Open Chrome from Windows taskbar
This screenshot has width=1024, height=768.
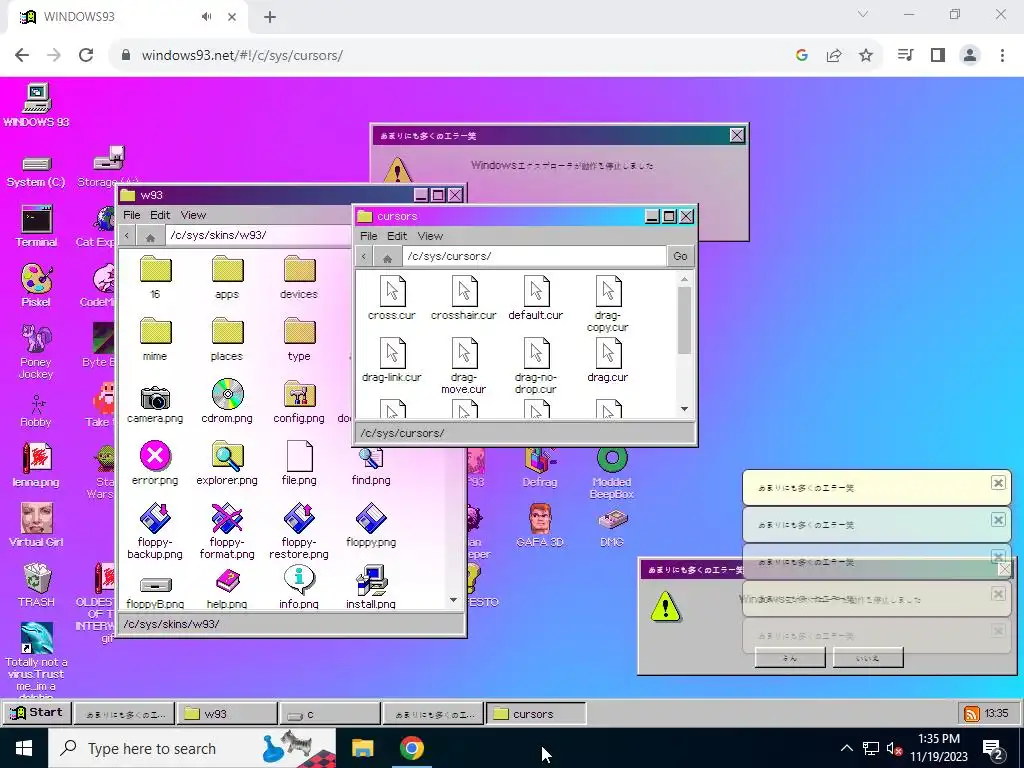click(411, 748)
